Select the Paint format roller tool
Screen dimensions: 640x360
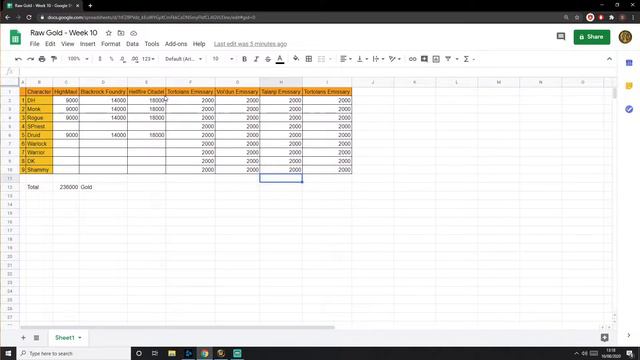pyautogui.click(x=54, y=59)
